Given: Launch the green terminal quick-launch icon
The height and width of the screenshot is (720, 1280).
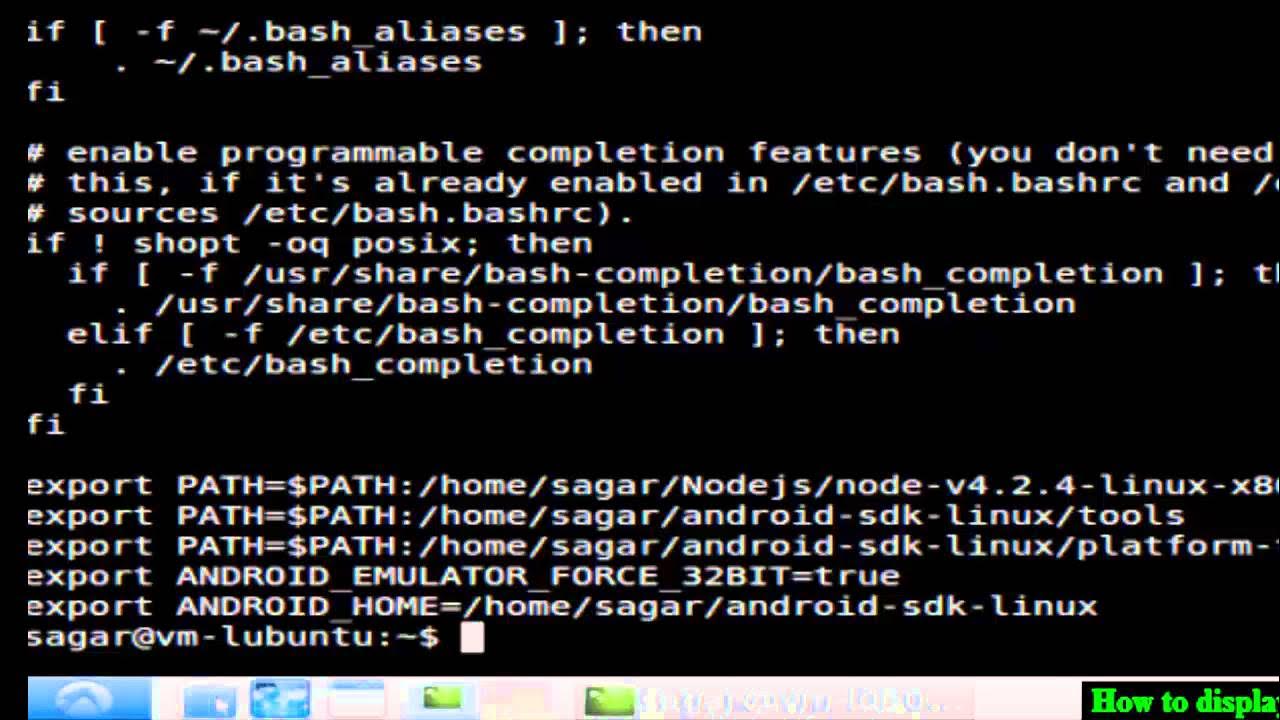Looking at the screenshot, I should (x=442, y=699).
